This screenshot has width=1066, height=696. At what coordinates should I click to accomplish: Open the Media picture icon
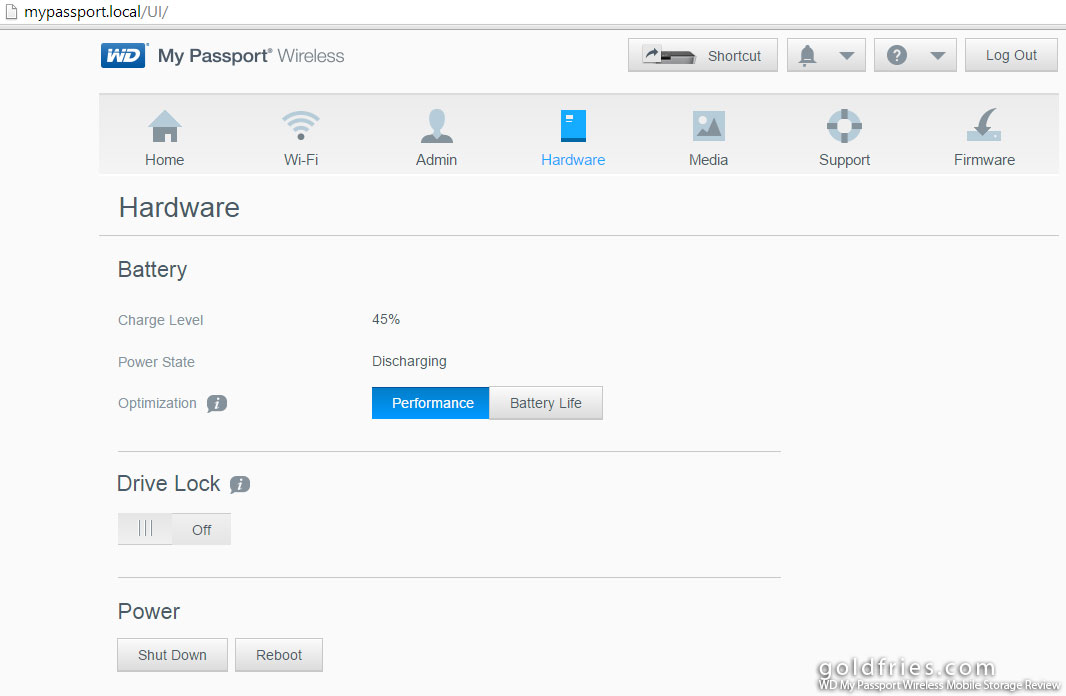[x=708, y=126]
